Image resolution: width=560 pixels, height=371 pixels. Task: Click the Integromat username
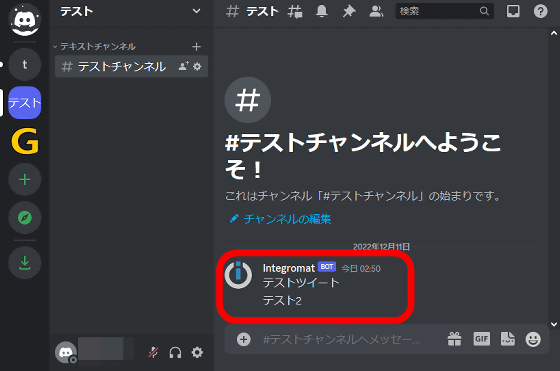[289, 268]
